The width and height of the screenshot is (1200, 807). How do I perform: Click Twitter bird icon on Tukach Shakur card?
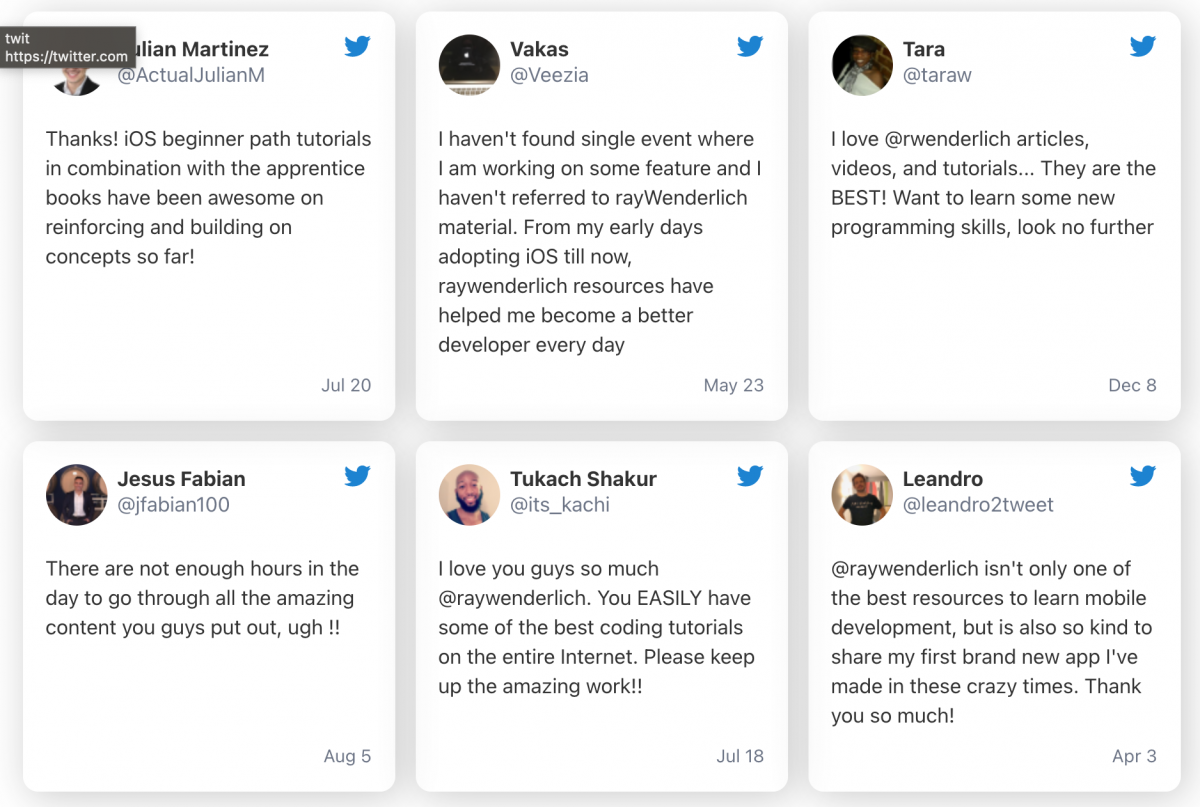751,476
